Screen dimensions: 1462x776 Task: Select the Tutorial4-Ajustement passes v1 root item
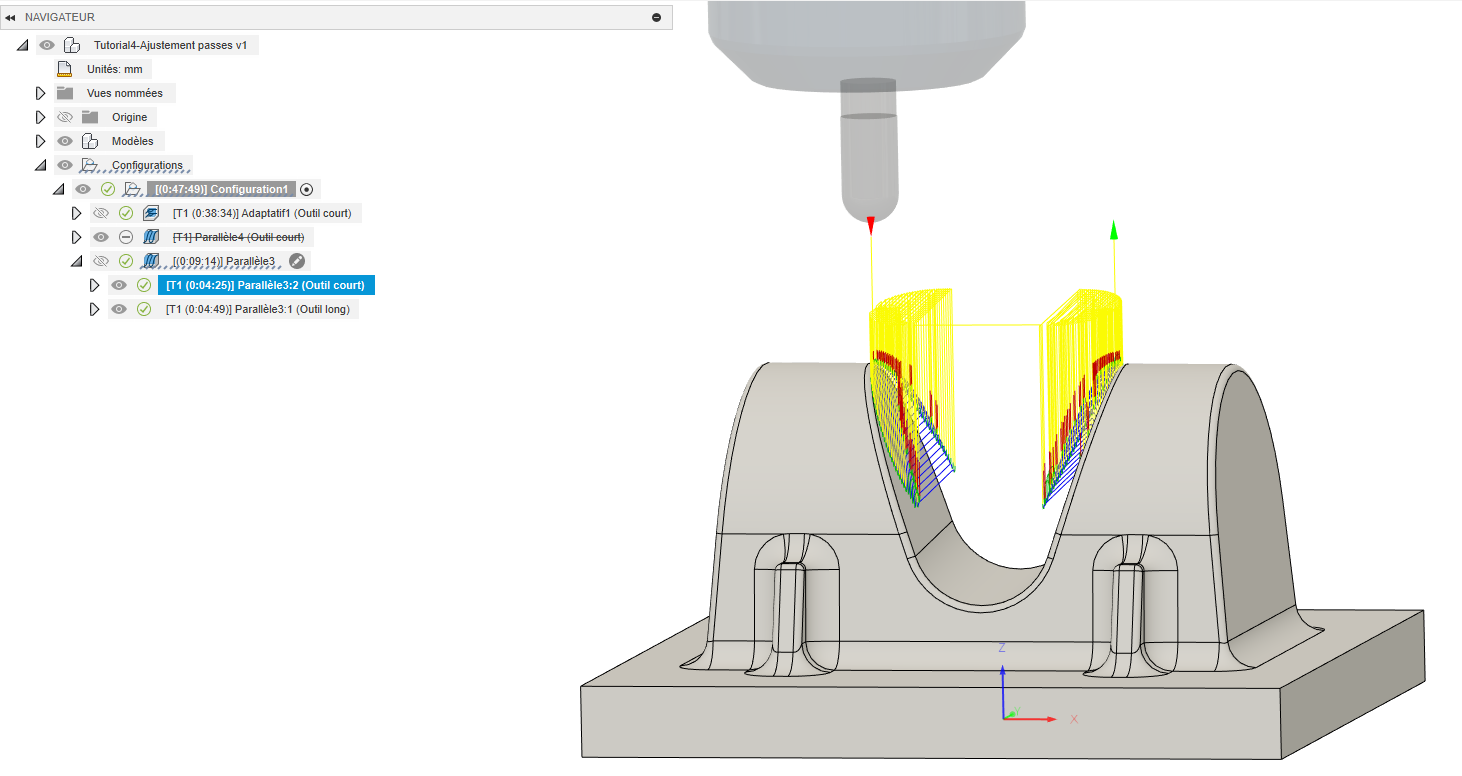coord(170,45)
